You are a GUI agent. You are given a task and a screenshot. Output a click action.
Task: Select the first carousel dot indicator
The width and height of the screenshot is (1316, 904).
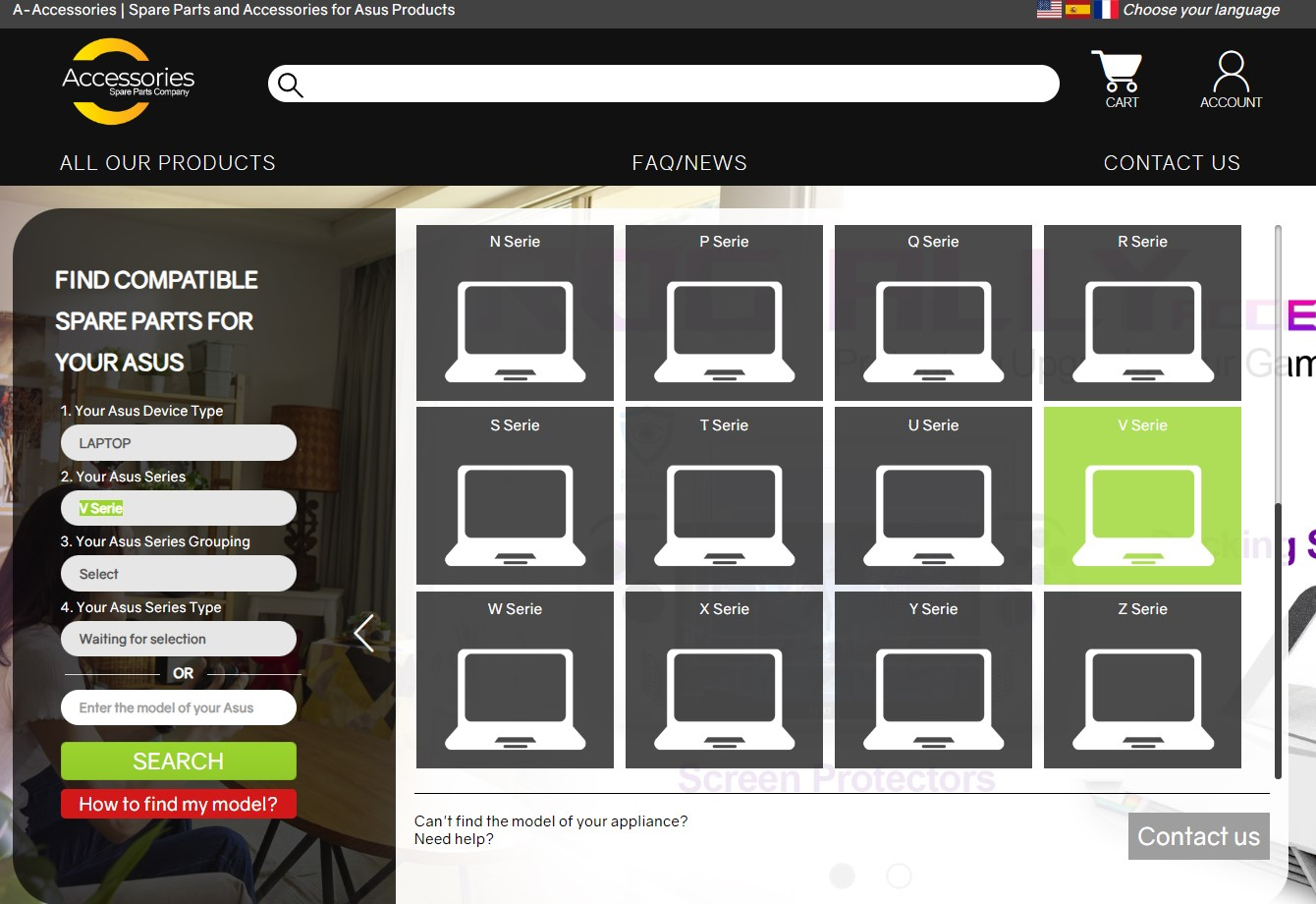coord(842,876)
